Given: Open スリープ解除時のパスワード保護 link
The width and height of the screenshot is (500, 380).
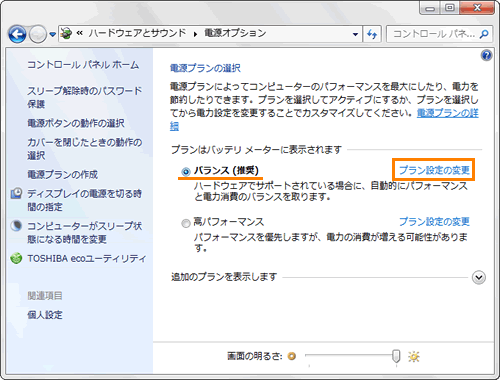Looking at the screenshot, I should pyautogui.click(x=84, y=97).
